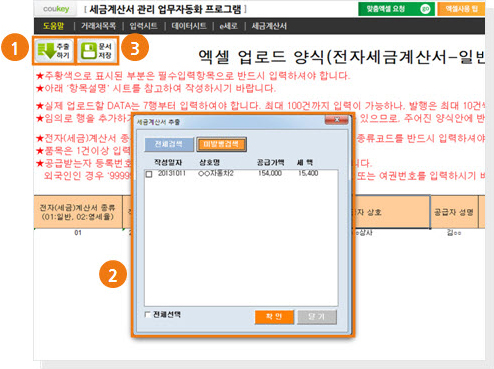Image resolution: width=494 pixels, height=369 pixels.
Task: Click the 작성일자 column header
Action: 168,162
